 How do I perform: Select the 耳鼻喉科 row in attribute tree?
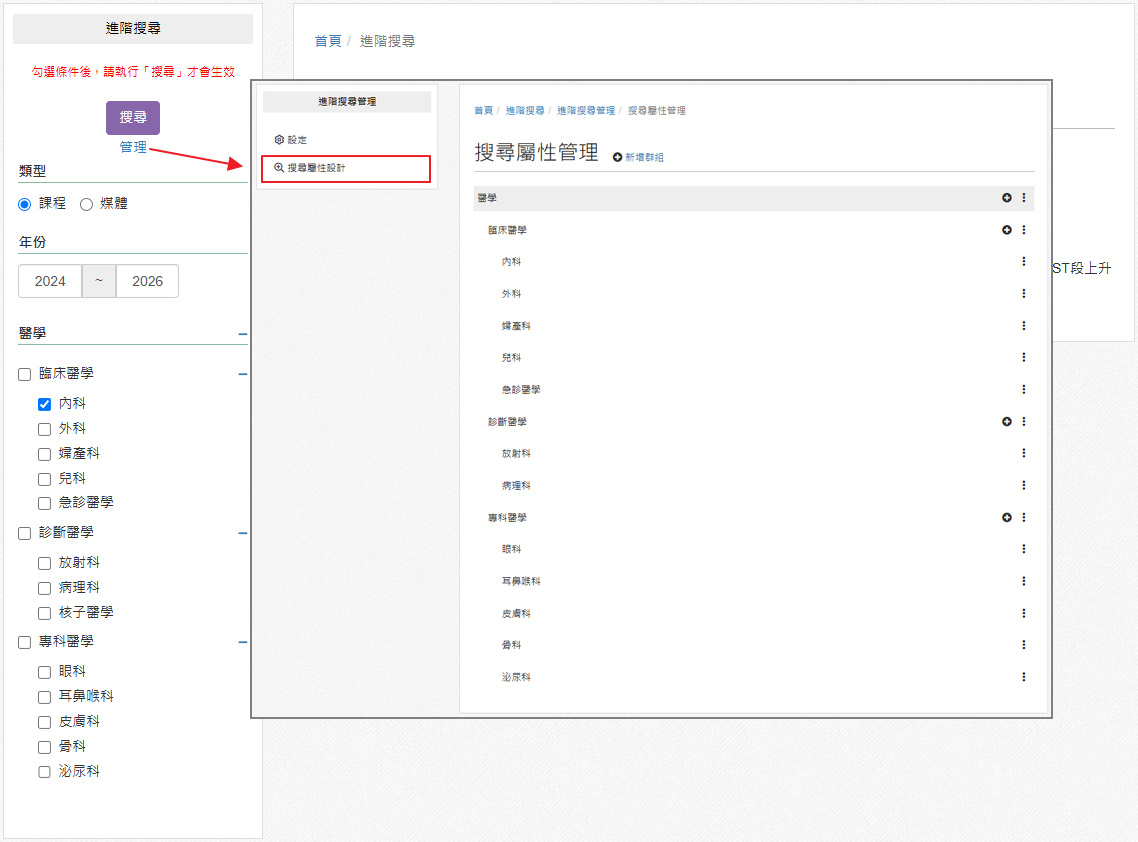click(753, 581)
